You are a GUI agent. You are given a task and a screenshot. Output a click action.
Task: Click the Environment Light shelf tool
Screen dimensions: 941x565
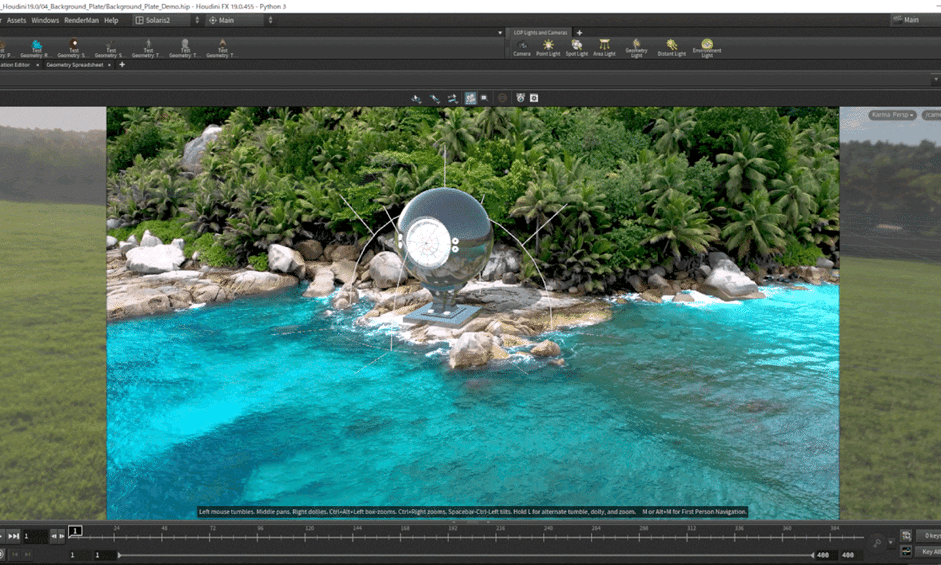point(707,49)
